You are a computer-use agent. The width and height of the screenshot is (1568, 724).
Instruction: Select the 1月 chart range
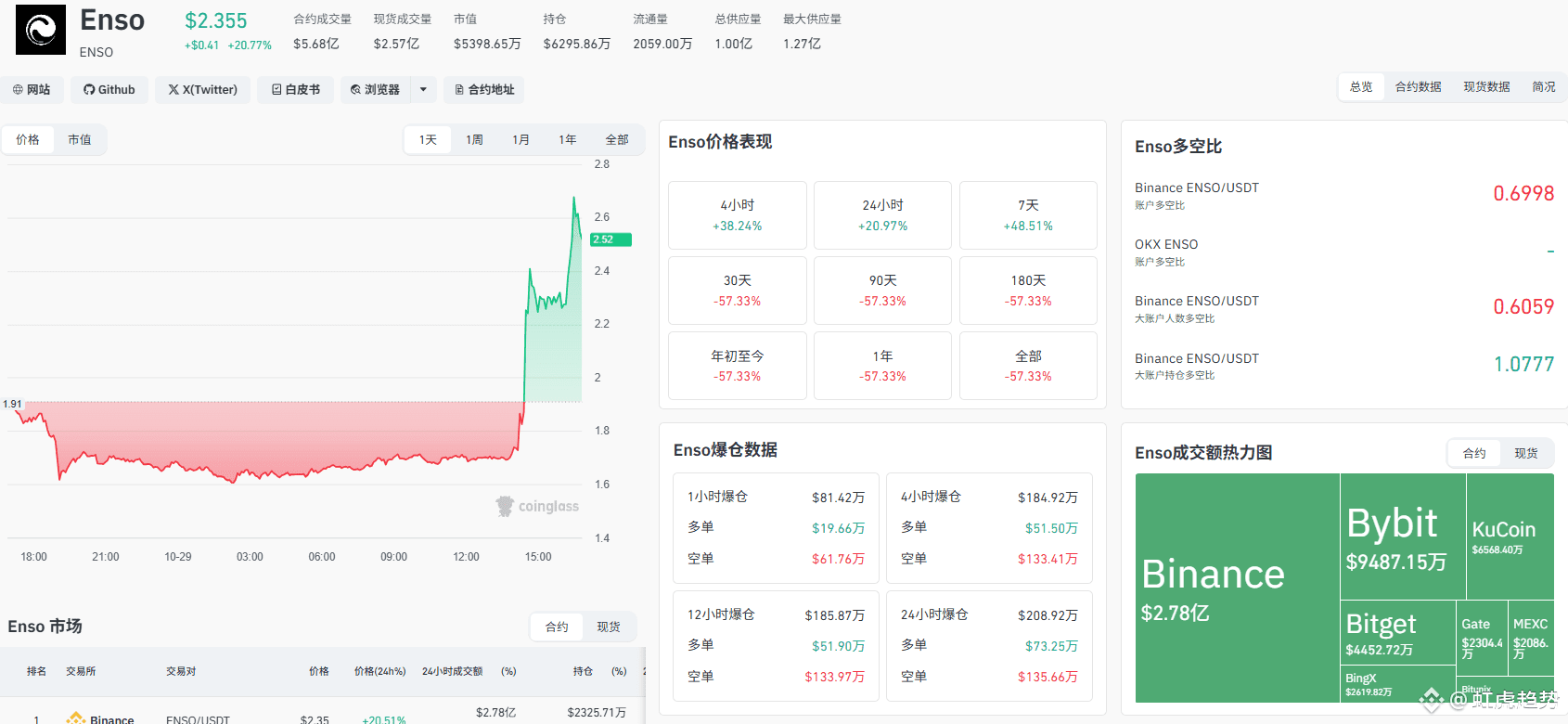(521, 139)
